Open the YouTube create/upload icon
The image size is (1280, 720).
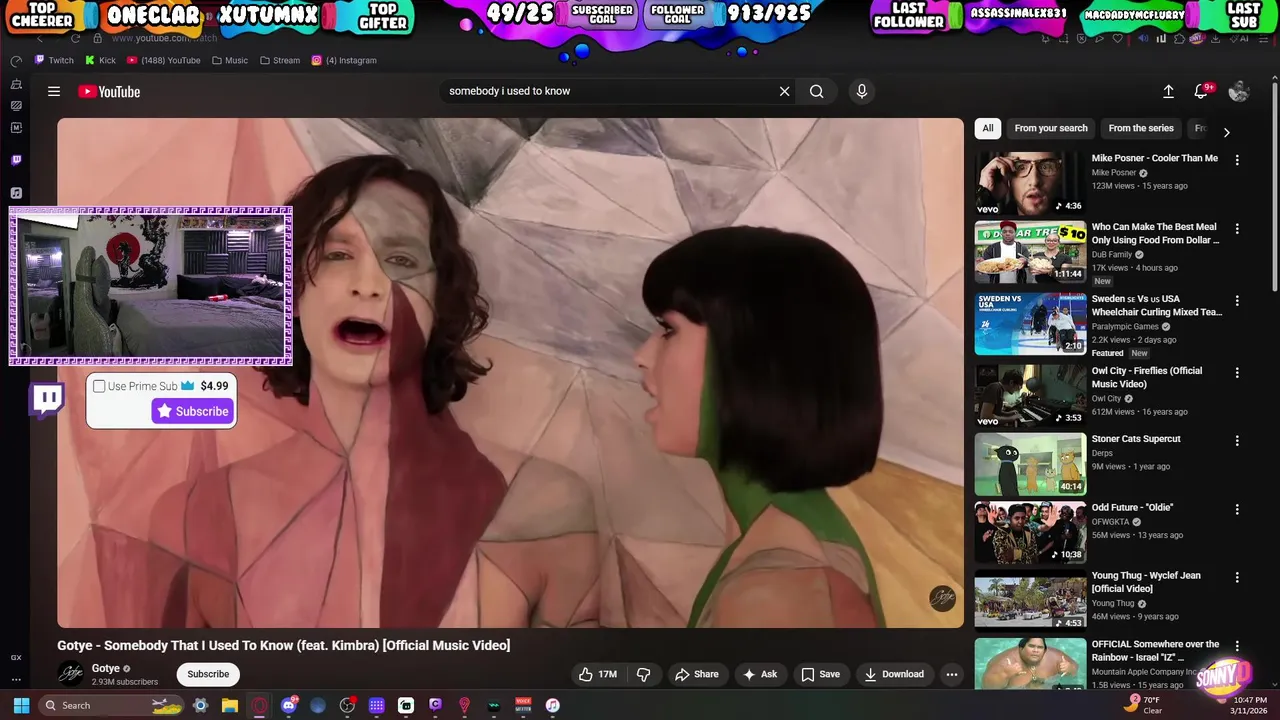click(1168, 91)
